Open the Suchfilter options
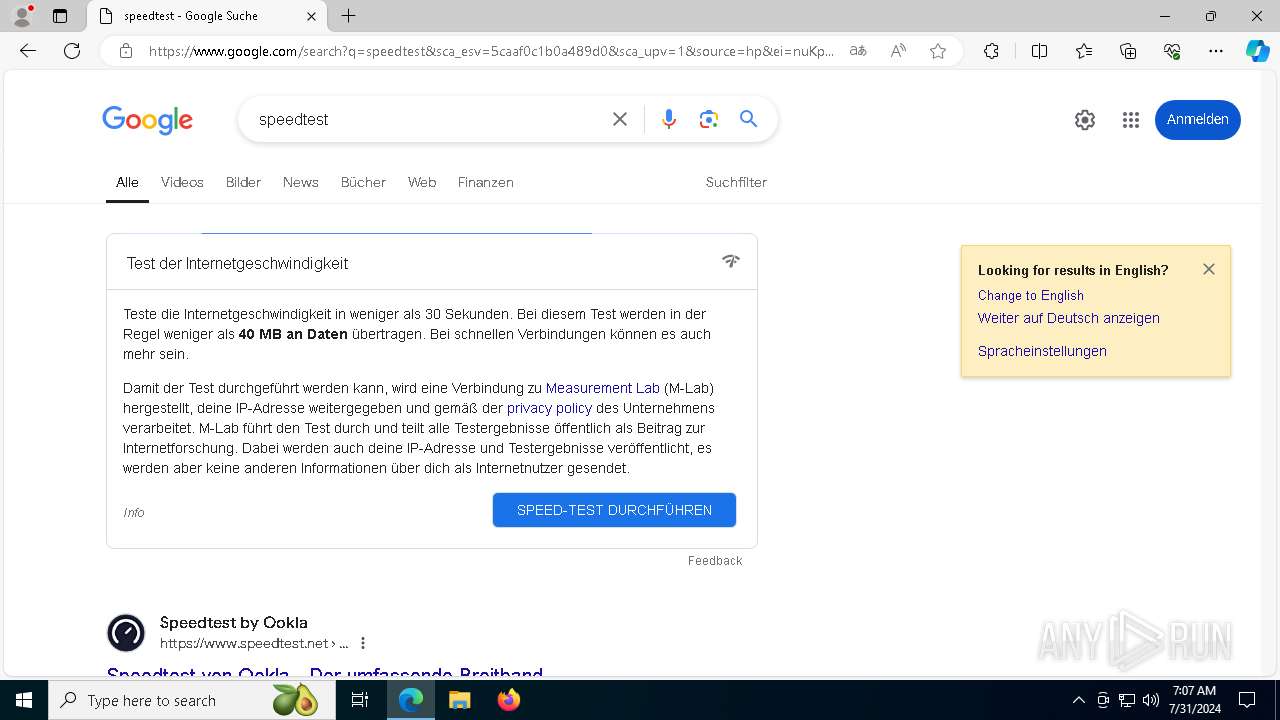The height and width of the screenshot is (720, 1280). click(736, 182)
